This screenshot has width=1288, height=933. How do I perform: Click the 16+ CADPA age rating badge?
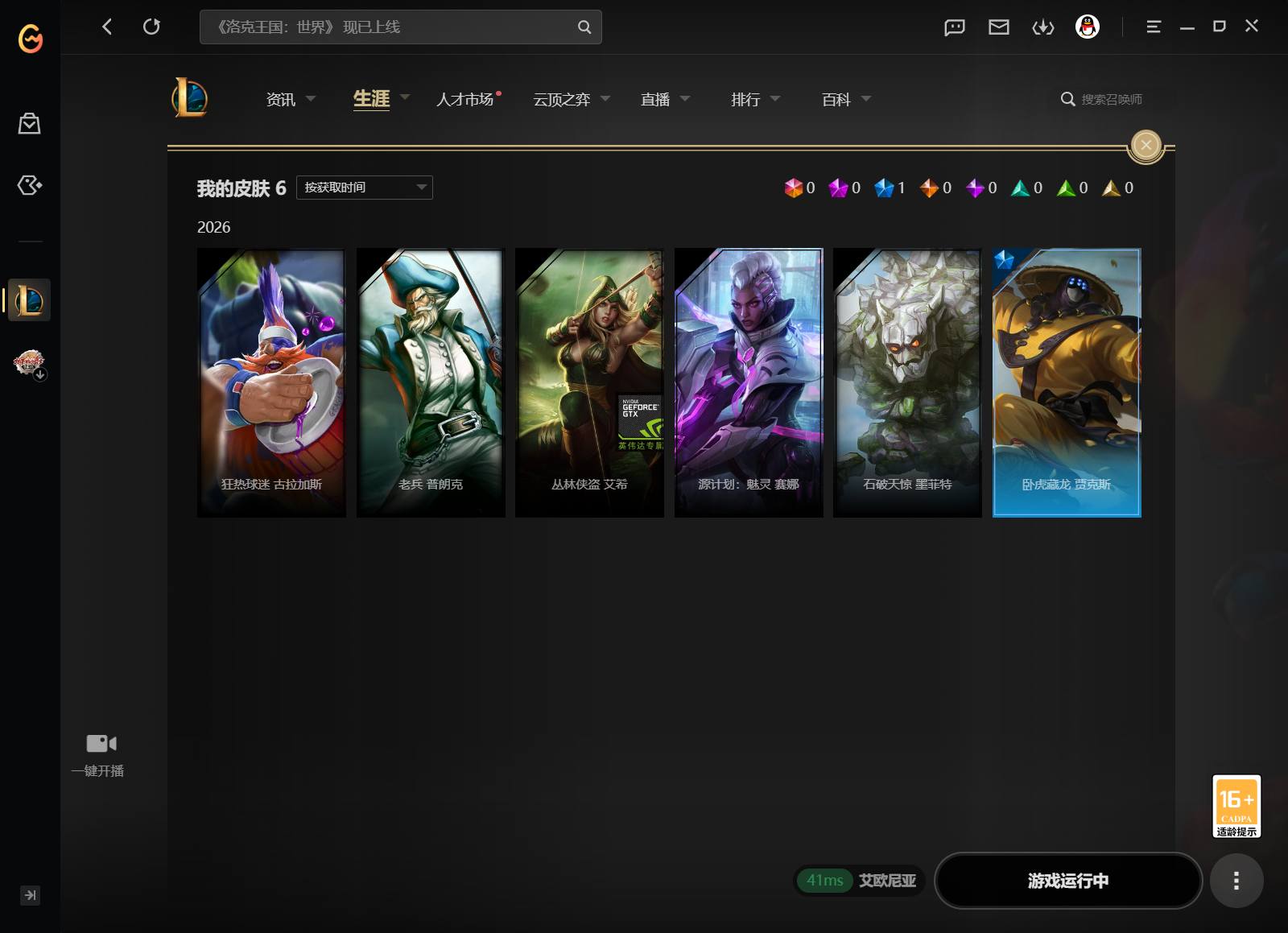[x=1236, y=807]
